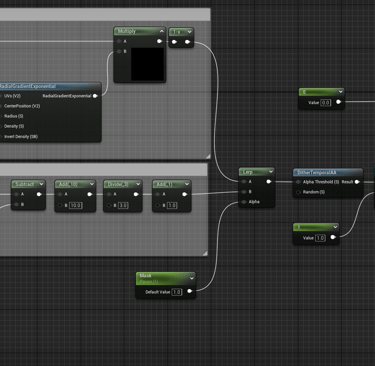Click the Multiply node's output pin
Viewport: 375px width, 366px height.
point(159,41)
